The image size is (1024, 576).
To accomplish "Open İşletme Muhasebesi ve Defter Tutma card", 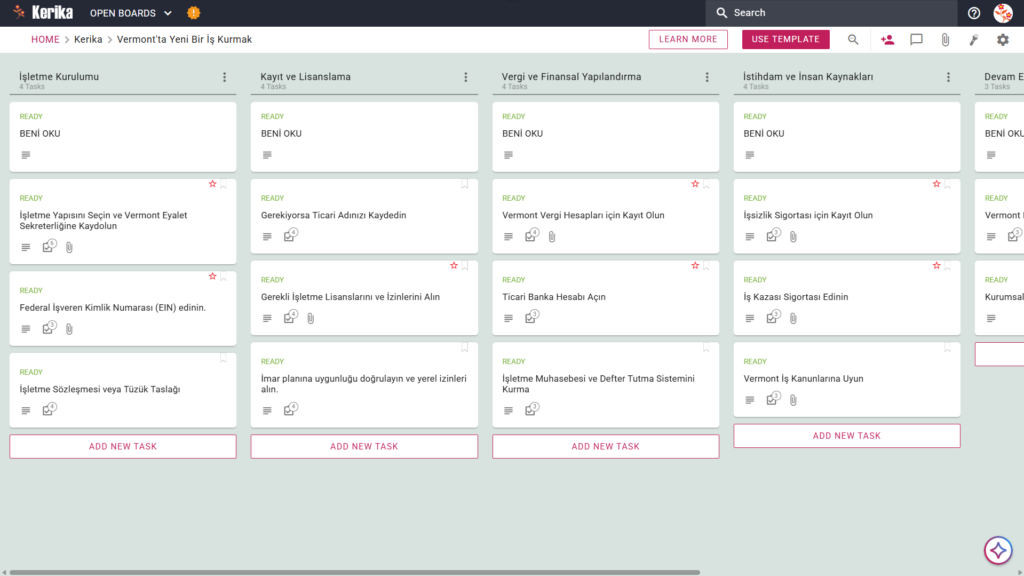I will [x=605, y=385].
